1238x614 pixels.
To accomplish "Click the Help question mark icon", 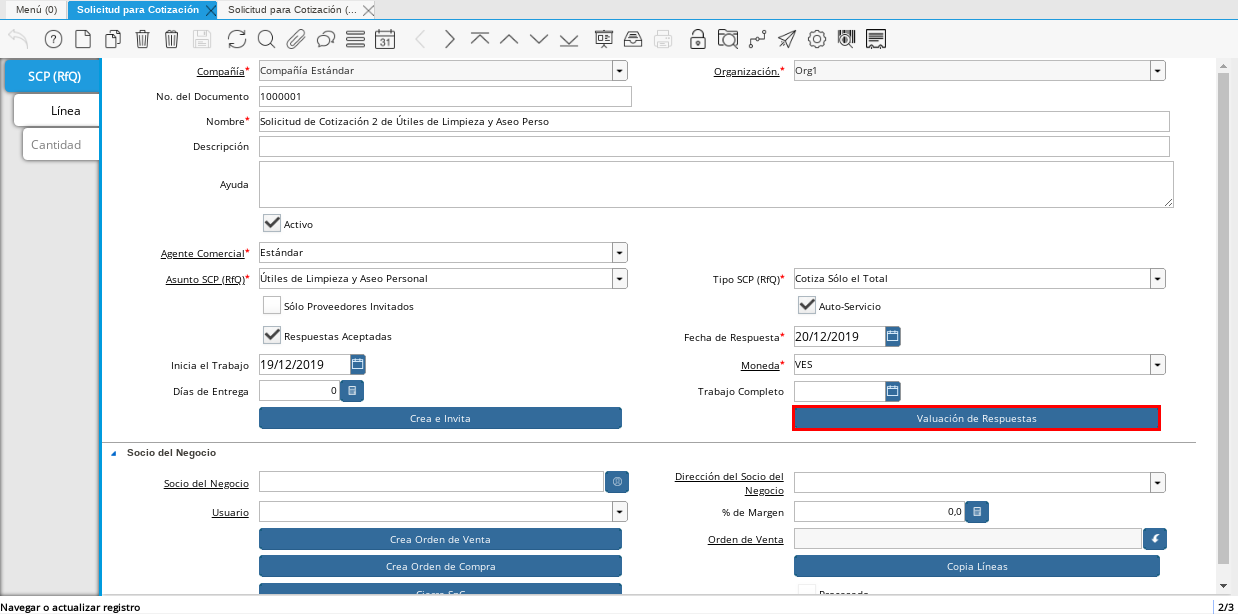I will (53, 39).
